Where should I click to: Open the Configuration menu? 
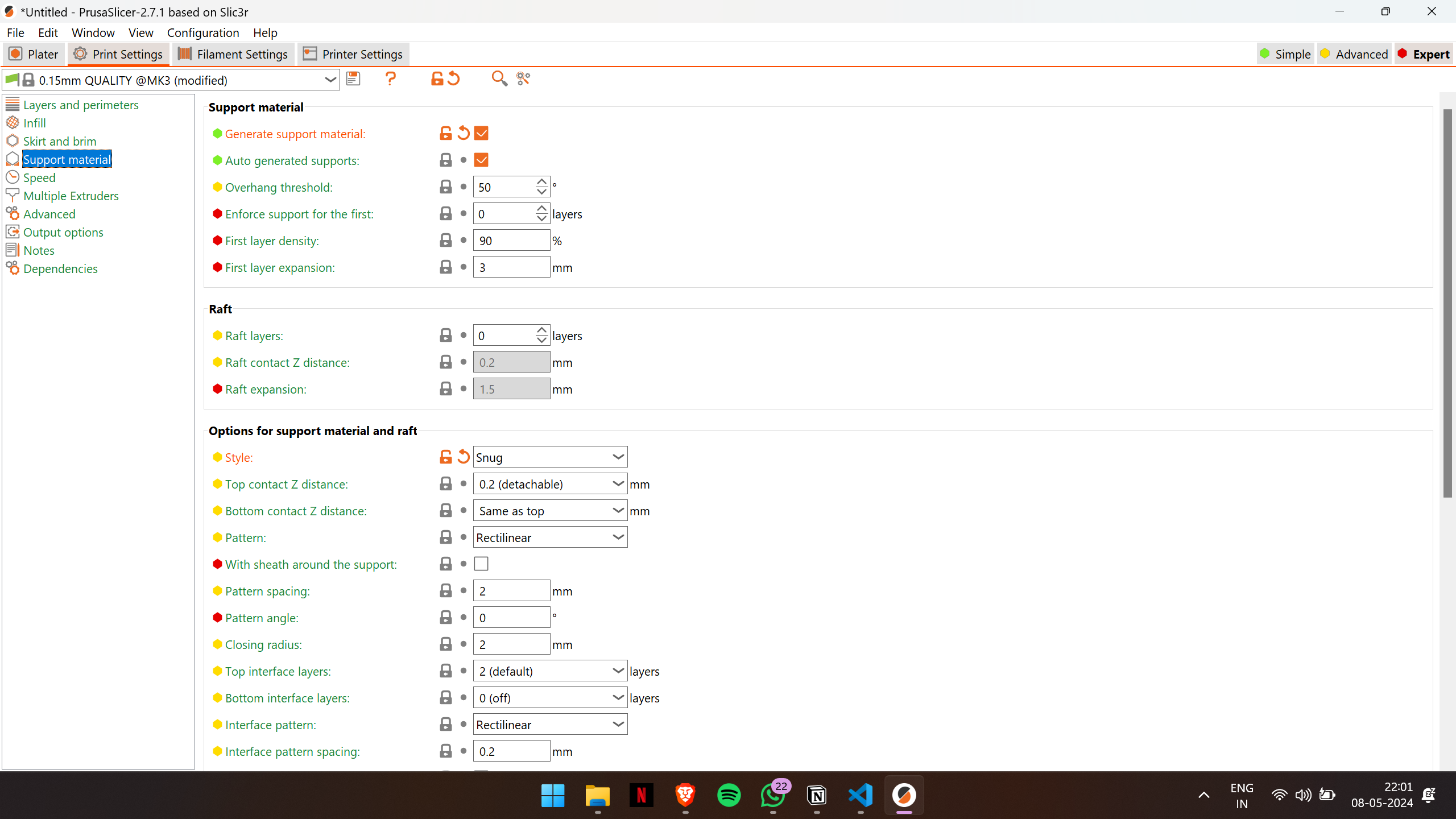click(203, 32)
